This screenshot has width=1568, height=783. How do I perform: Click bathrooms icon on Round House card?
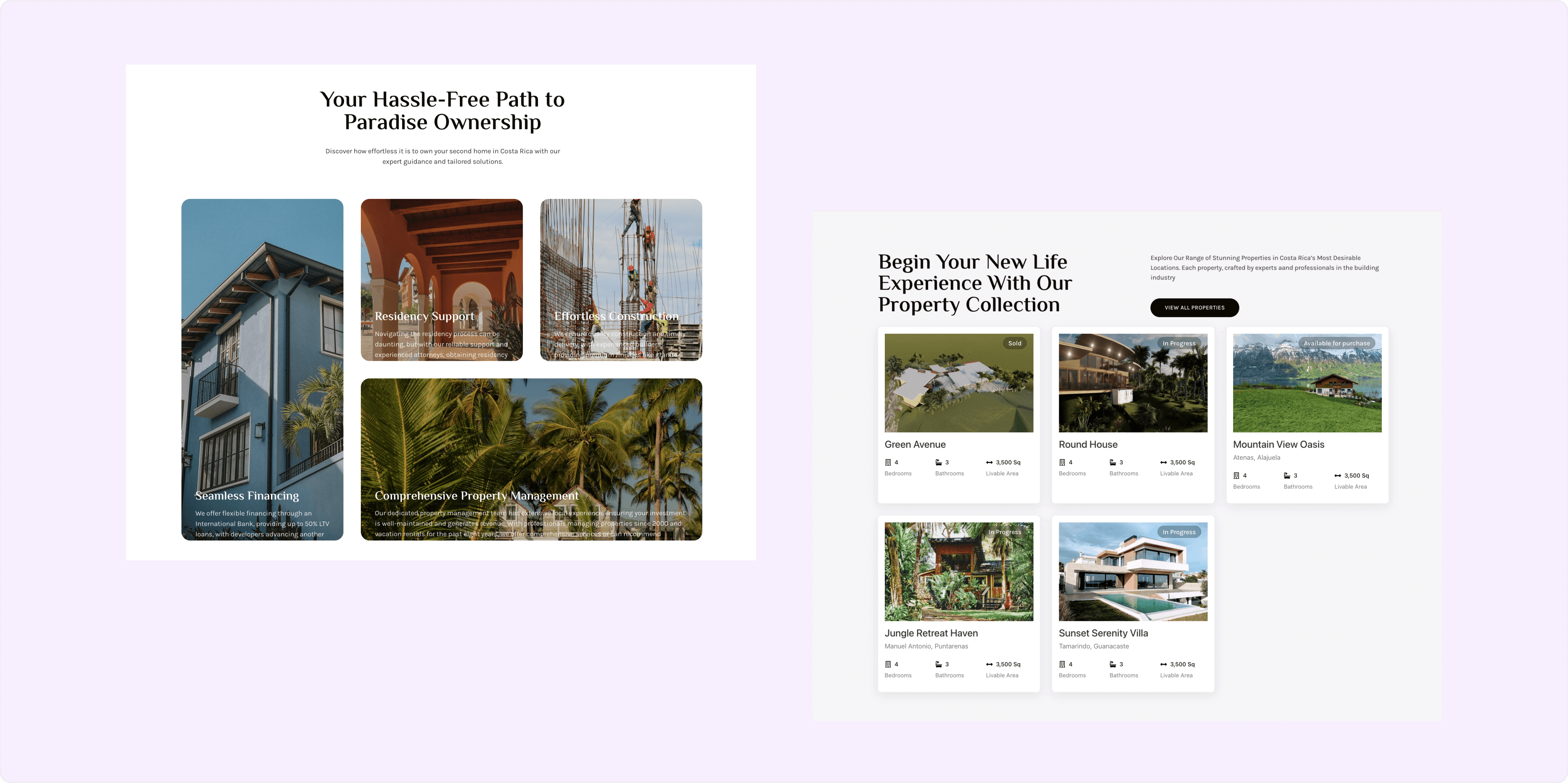[x=1113, y=462]
